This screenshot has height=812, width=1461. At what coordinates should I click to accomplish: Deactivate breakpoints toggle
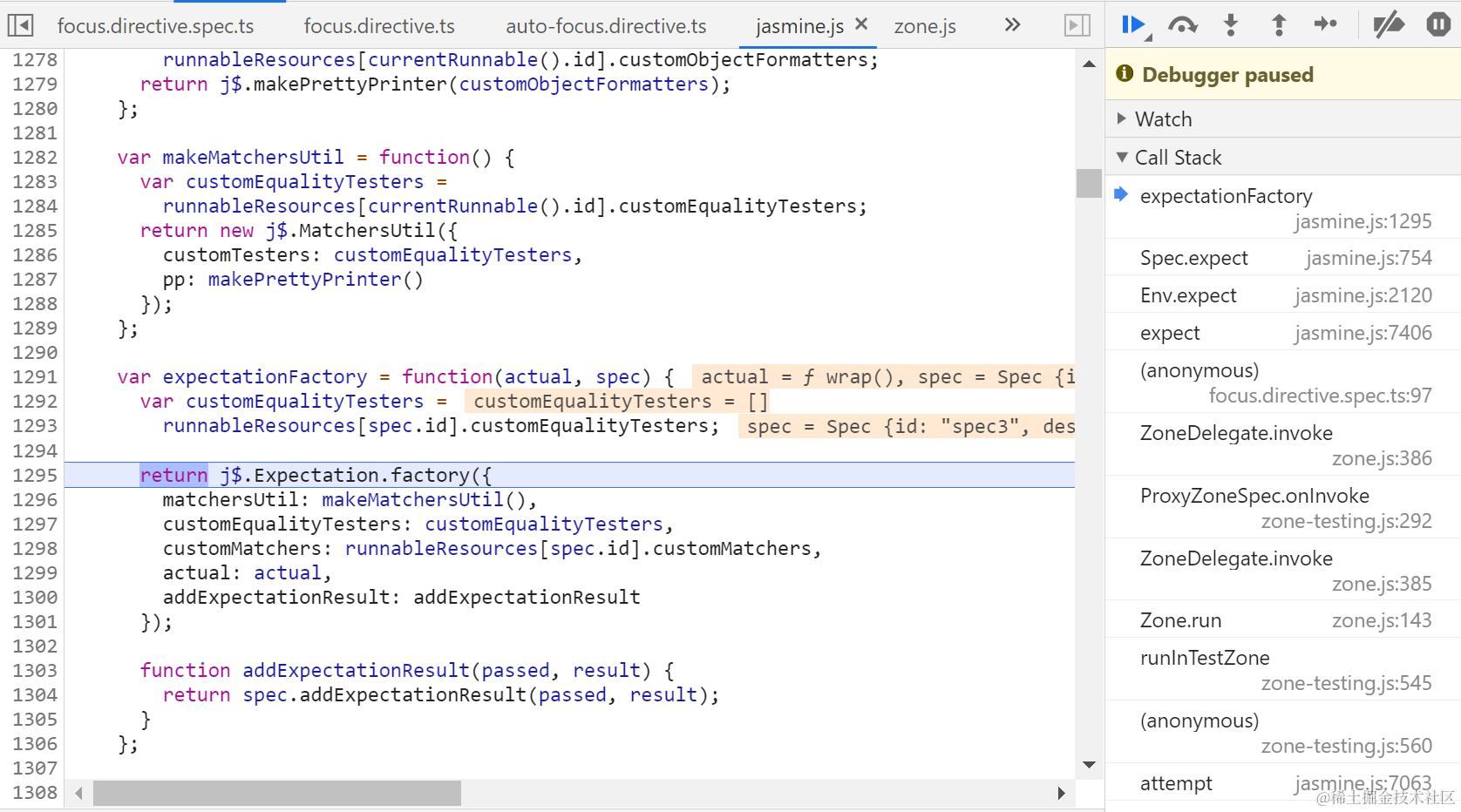click(x=1388, y=24)
